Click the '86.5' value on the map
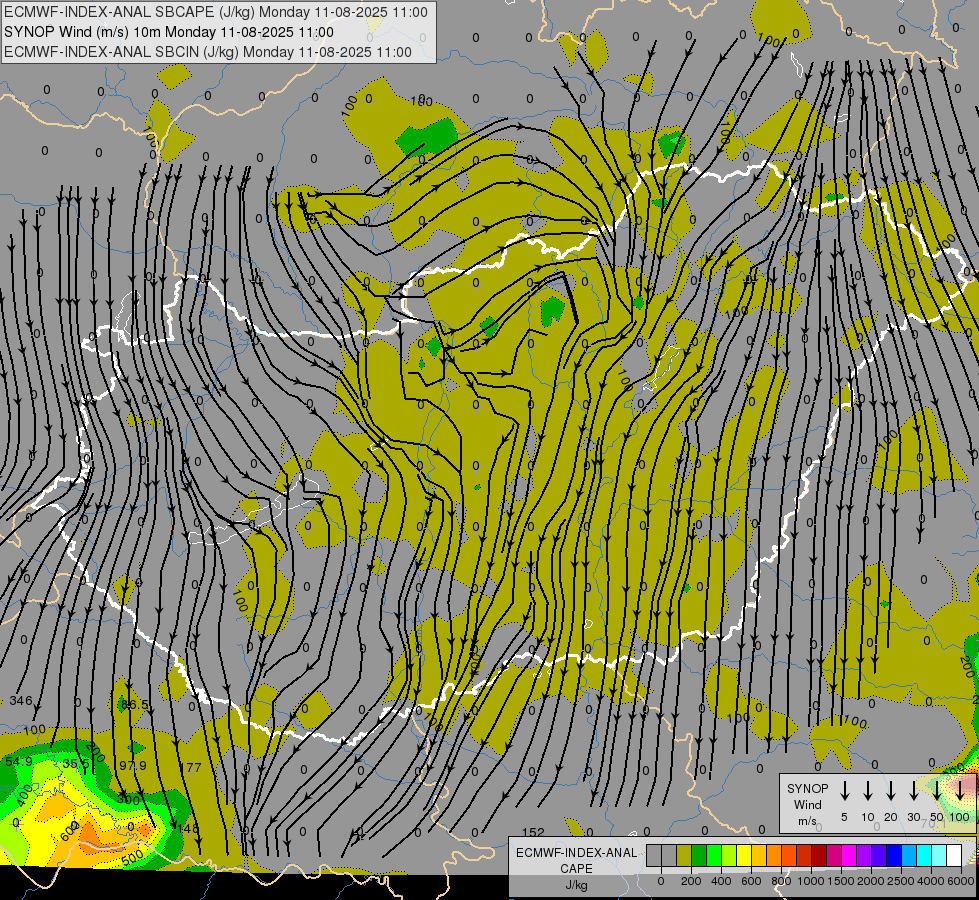Viewport: 979px width, 900px height. 135,705
